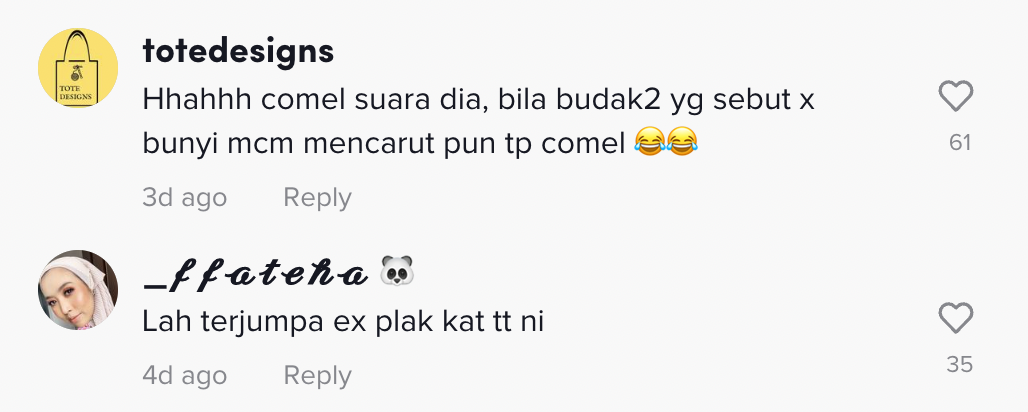Screen dimensions: 1028x412
Task: Click the 61 likes count
Action: click(960, 142)
